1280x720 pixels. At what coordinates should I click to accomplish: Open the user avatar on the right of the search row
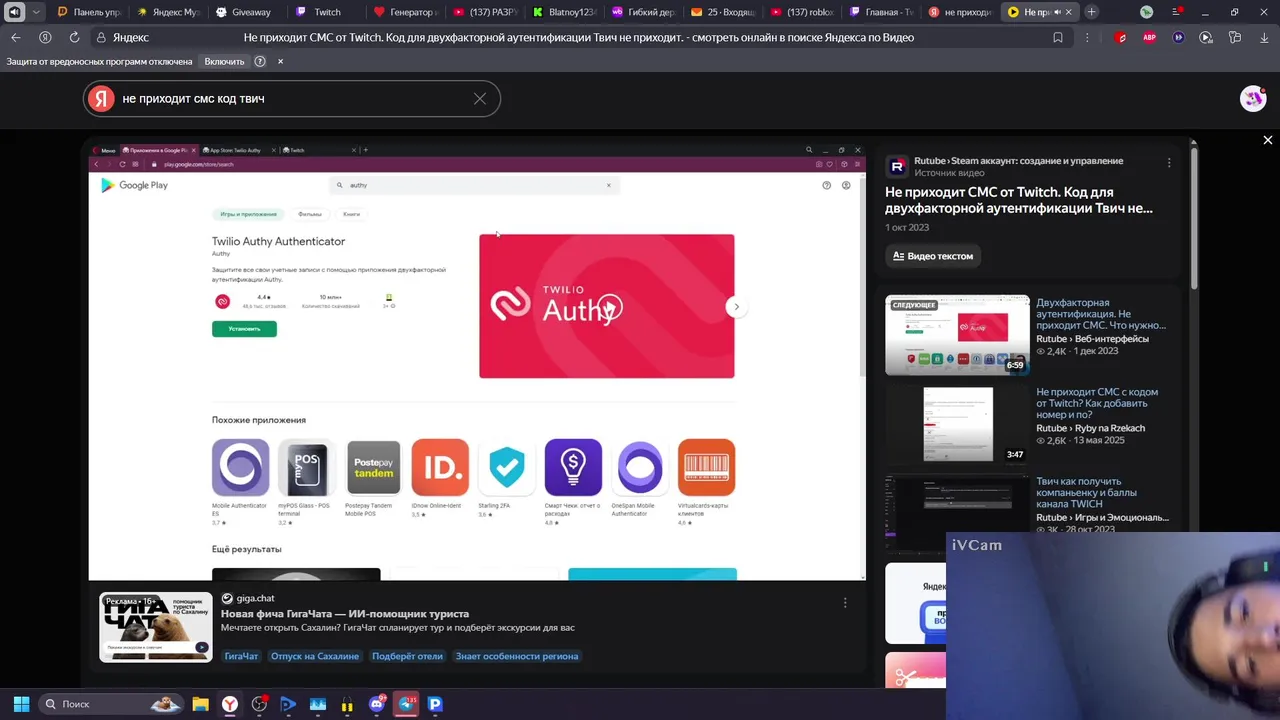(1253, 98)
